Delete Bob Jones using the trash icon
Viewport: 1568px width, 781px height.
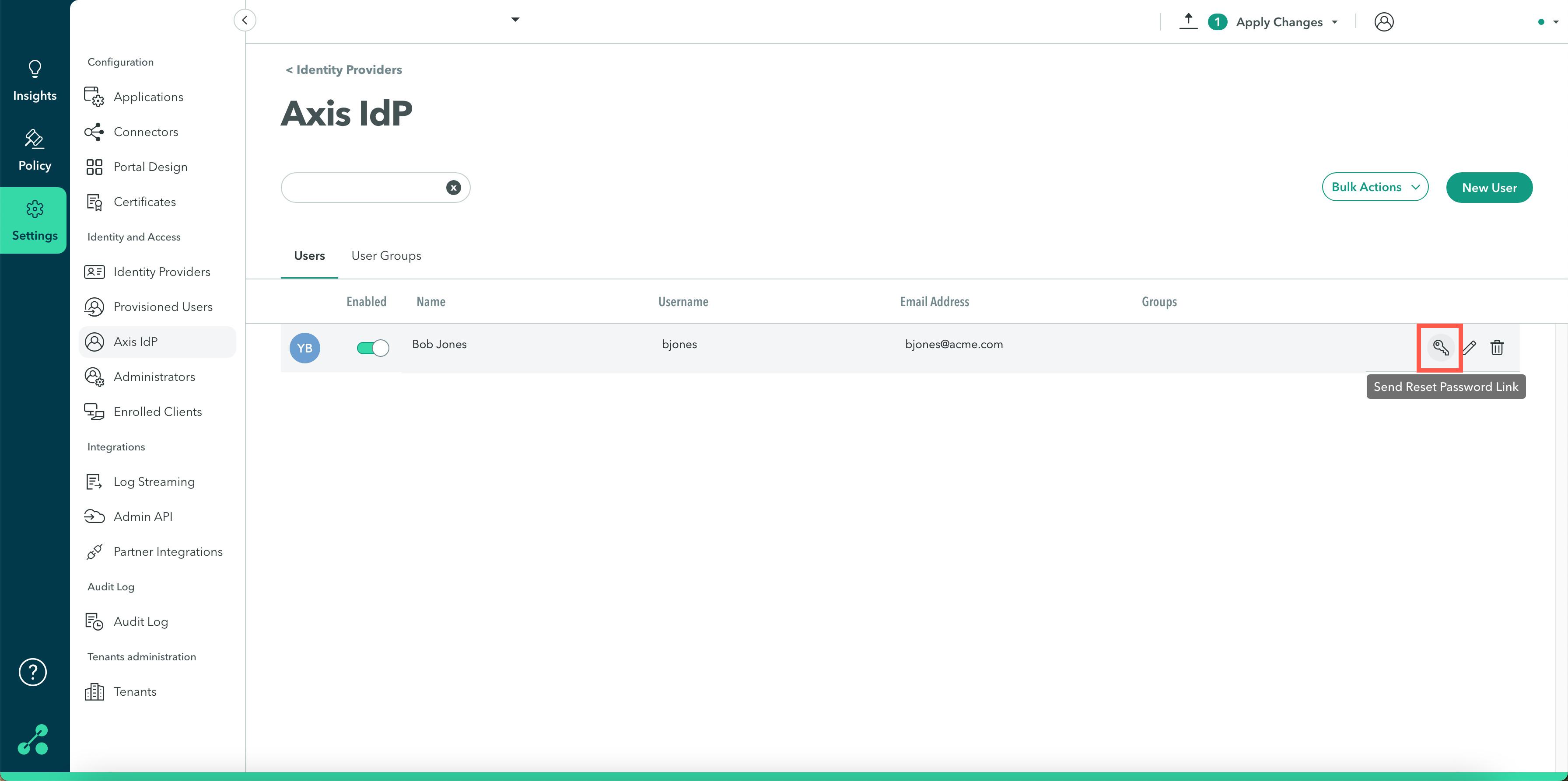(1497, 347)
